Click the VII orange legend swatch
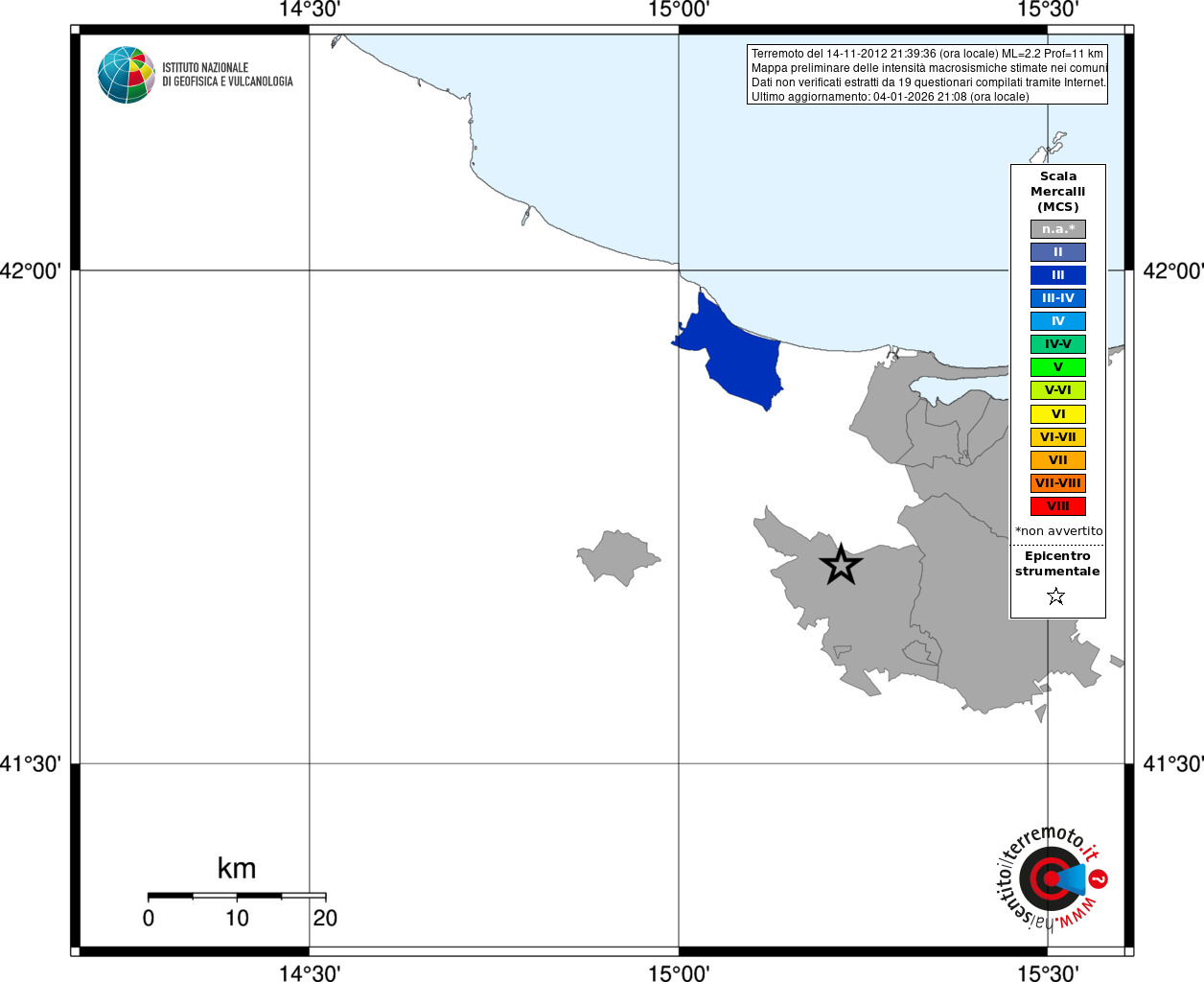Viewport: 1204px width, 982px height. (1058, 460)
